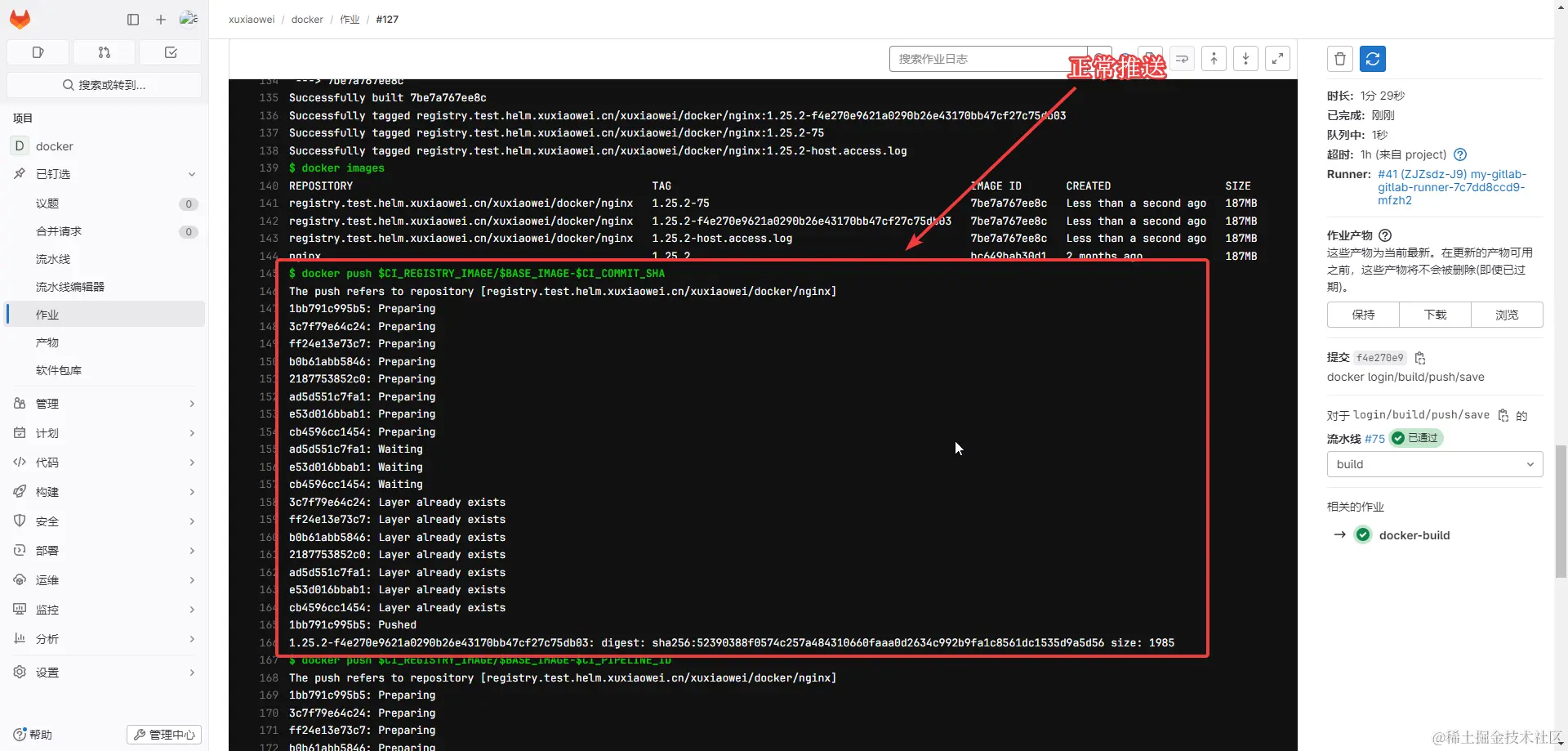Expand the 设置 sidebar section

coord(105,673)
